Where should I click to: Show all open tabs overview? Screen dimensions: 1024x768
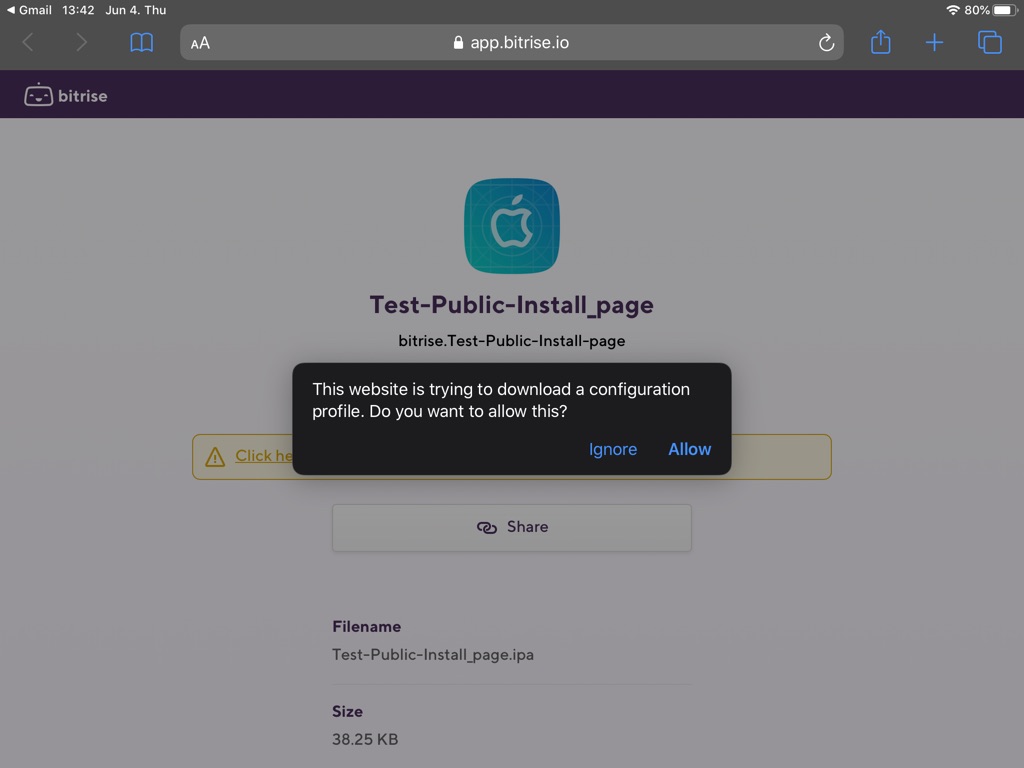pyautogui.click(x=989, y=42)
